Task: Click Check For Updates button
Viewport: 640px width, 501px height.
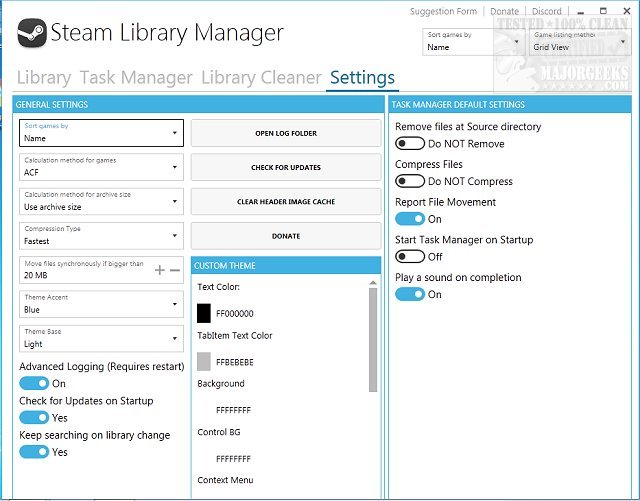Action: pos(286,167)
